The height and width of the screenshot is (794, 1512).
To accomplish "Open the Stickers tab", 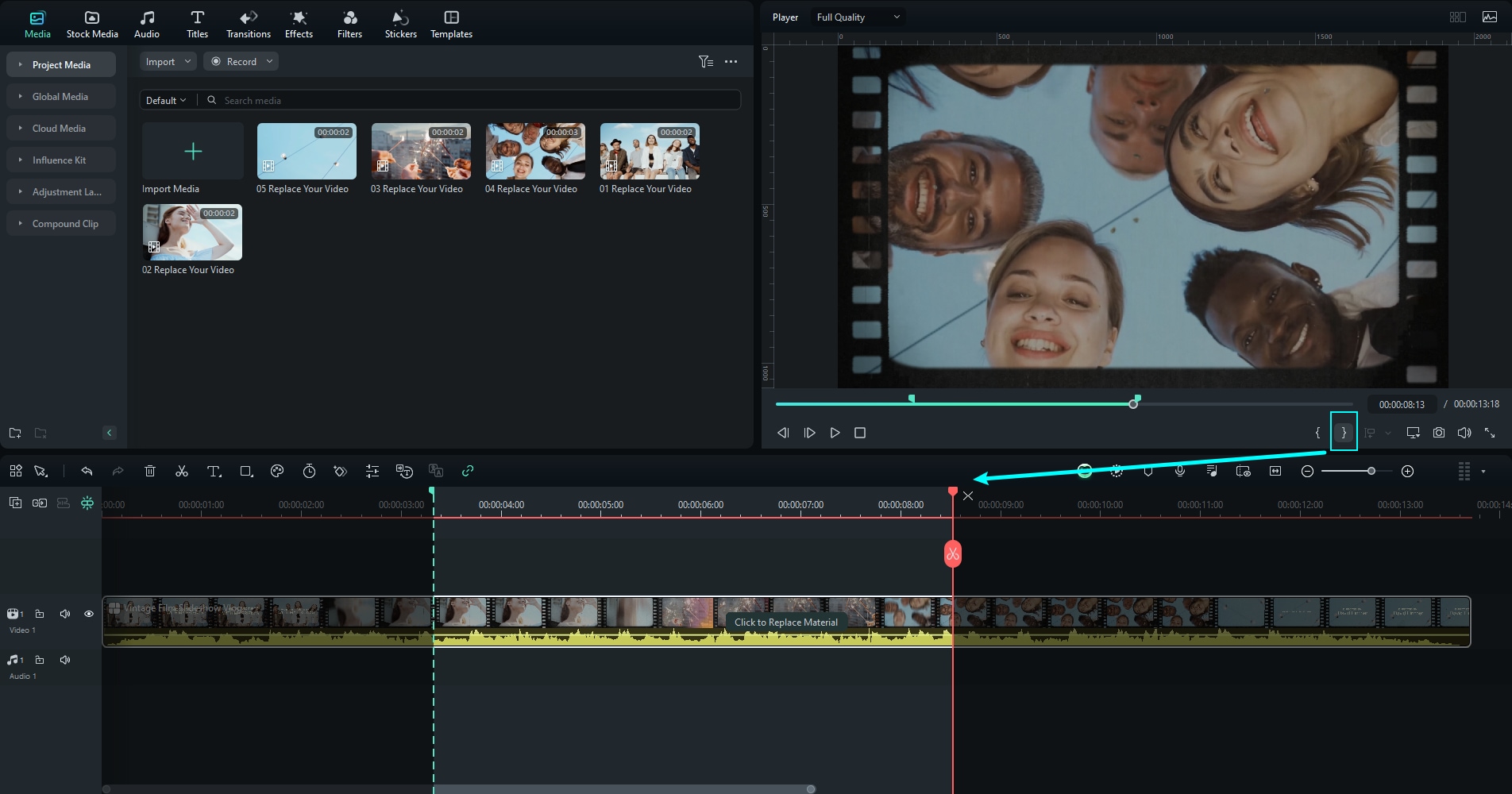I will pos(401,24).
